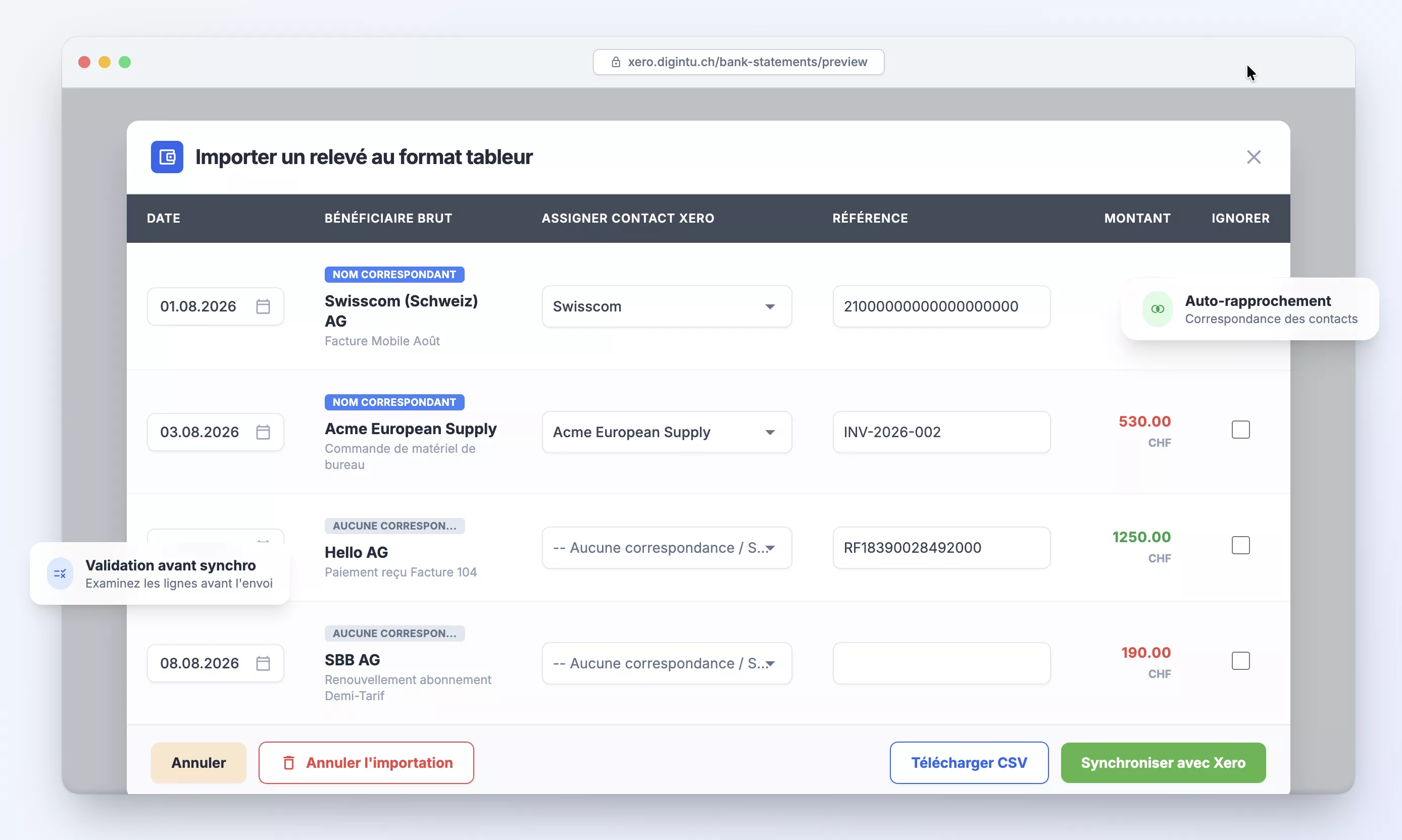Open contact dropdown for SBB AG row
The width and height of the screenshot is (1402, 840).
pyautogui.click(x=667, y=663)
